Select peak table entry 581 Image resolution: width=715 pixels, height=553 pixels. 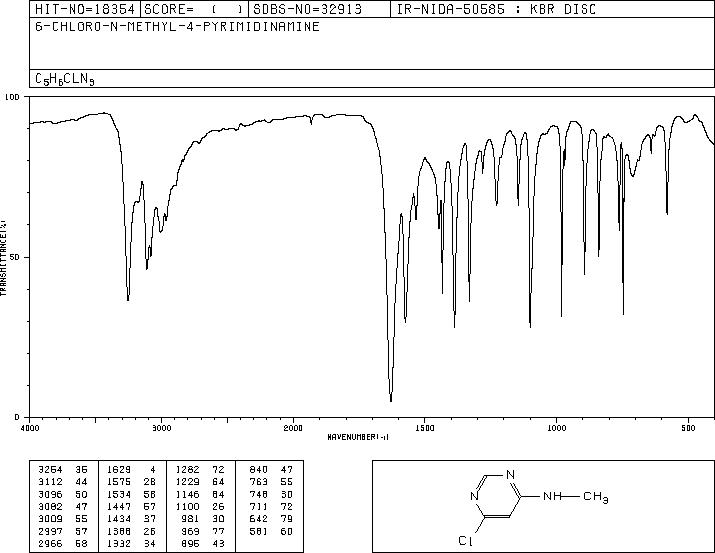coord(259,532)
